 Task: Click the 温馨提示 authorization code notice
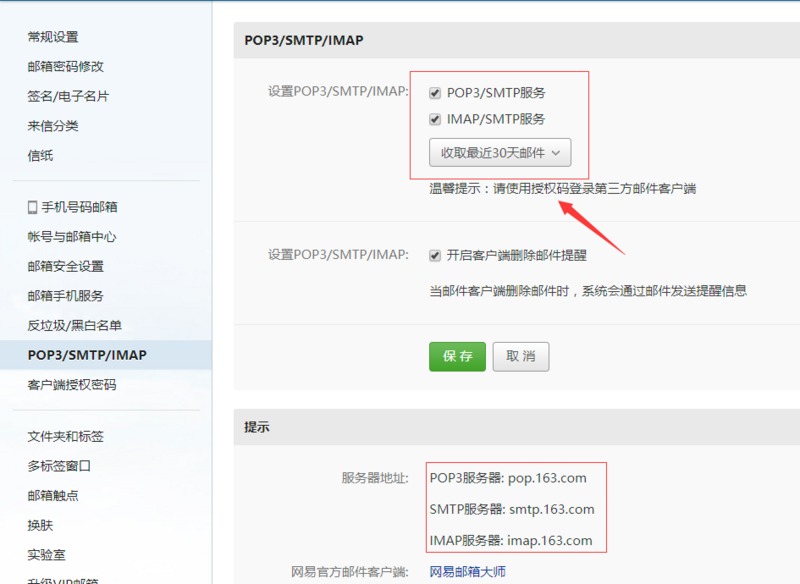pyautogui.click(x=563, y=189)
